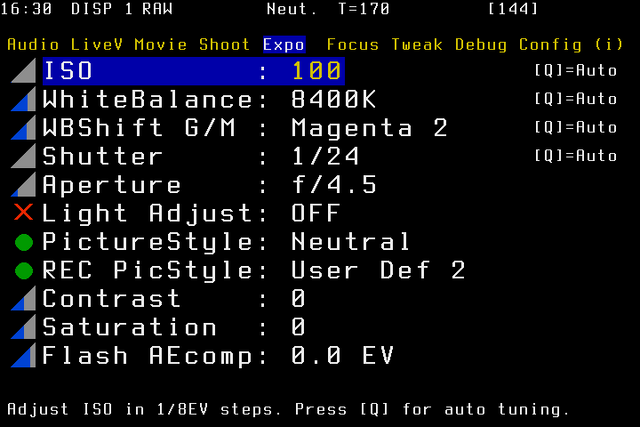Screen dimensions: 640x427
Task: Toggle the green dot beside REC PicStyle
Action: pos(24,271)
